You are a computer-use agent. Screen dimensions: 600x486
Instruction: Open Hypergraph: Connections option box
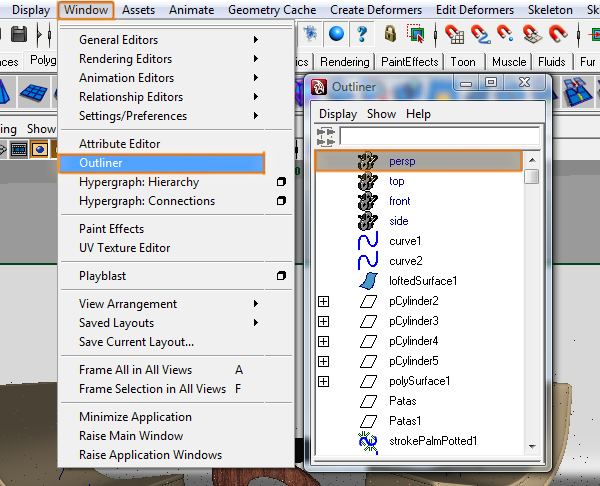tap(281, 201)
